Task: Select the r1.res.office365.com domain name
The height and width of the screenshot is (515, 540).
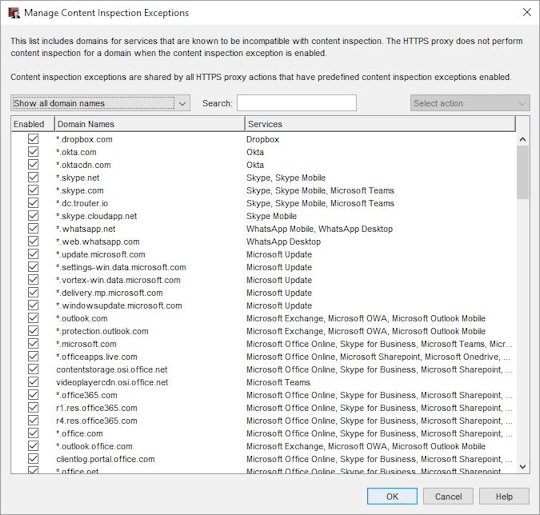Action: pyautogui.click(x=97, y=408)
